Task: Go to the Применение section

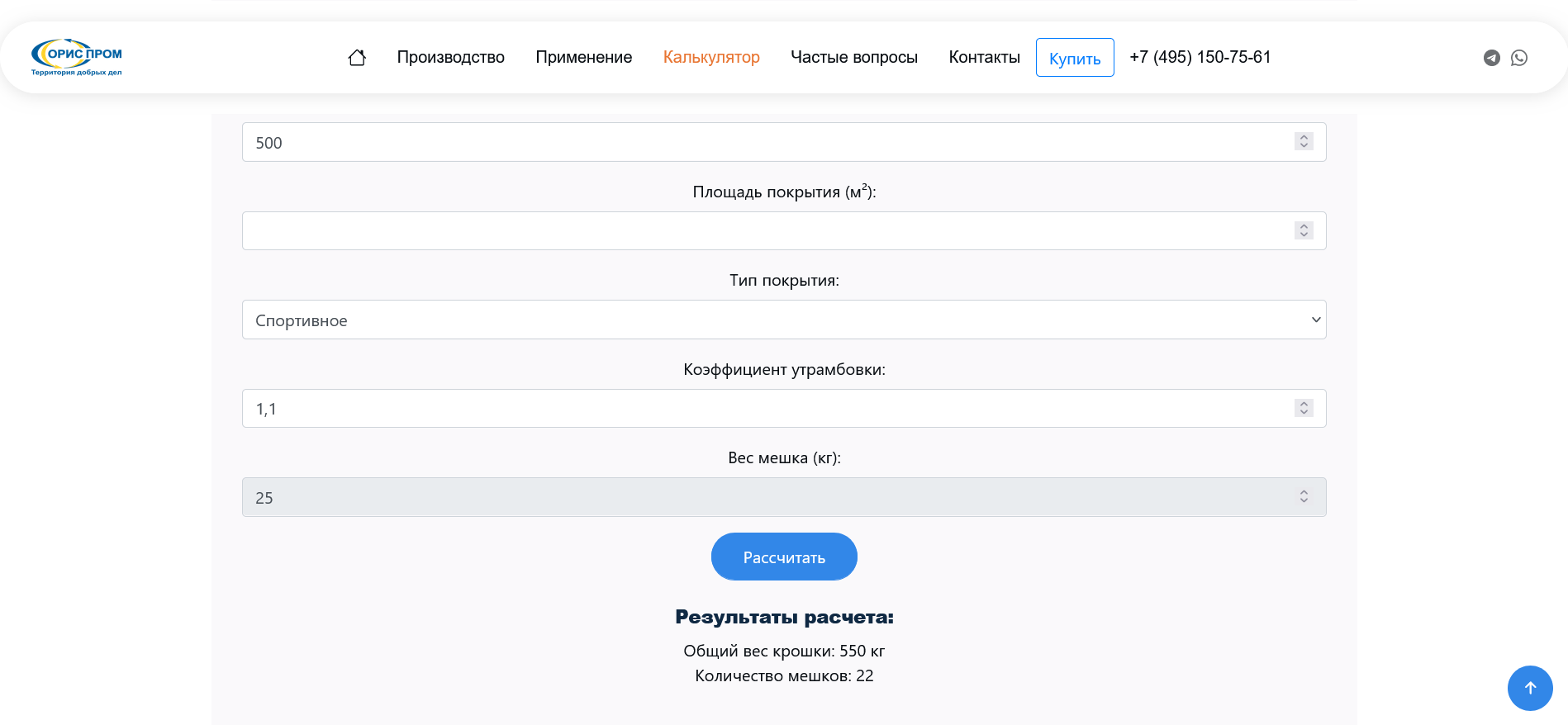Action: click(x=583, y=58)
